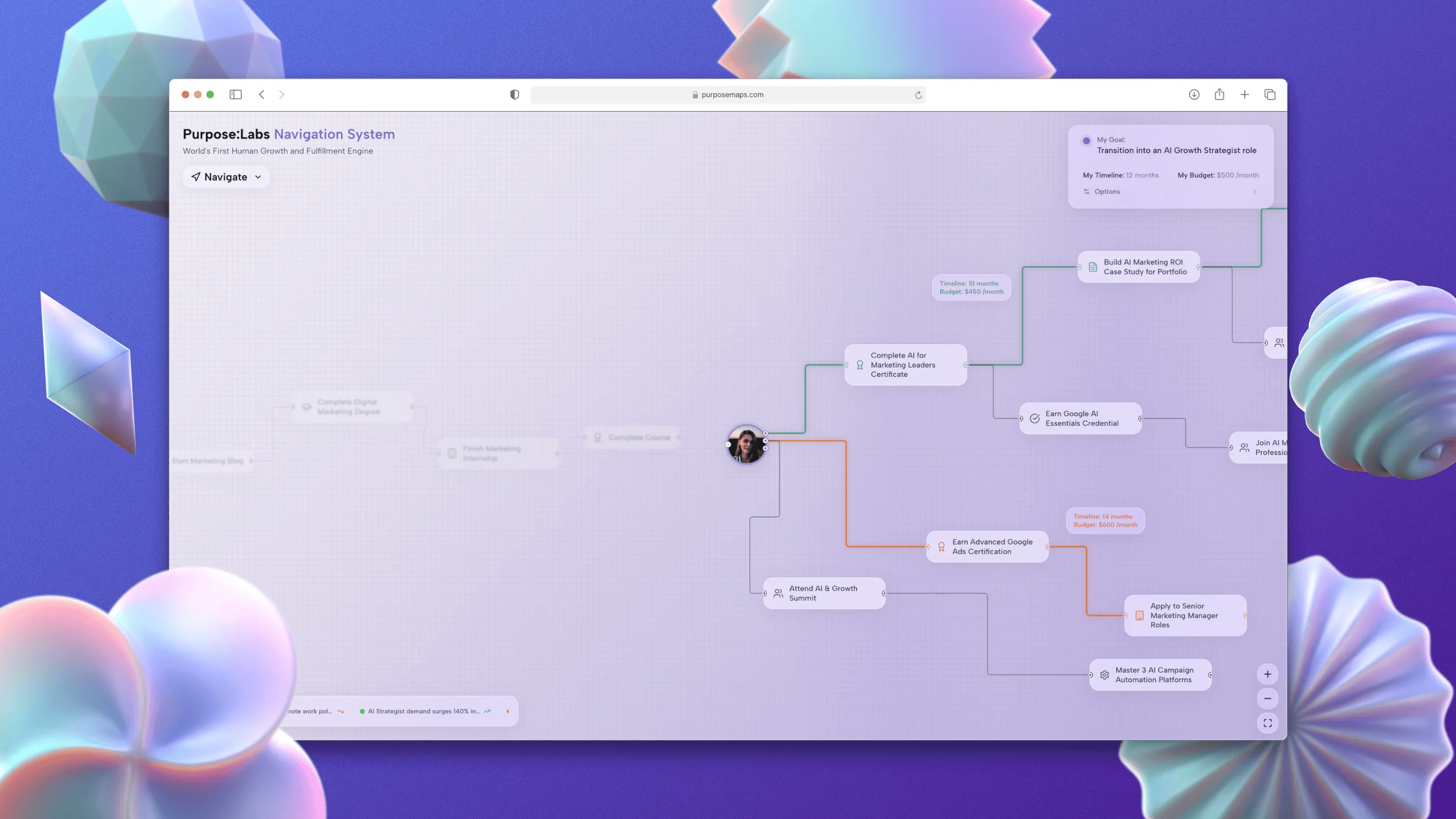Select Earn Google AI Essentials Credential node

(1080, 418)
